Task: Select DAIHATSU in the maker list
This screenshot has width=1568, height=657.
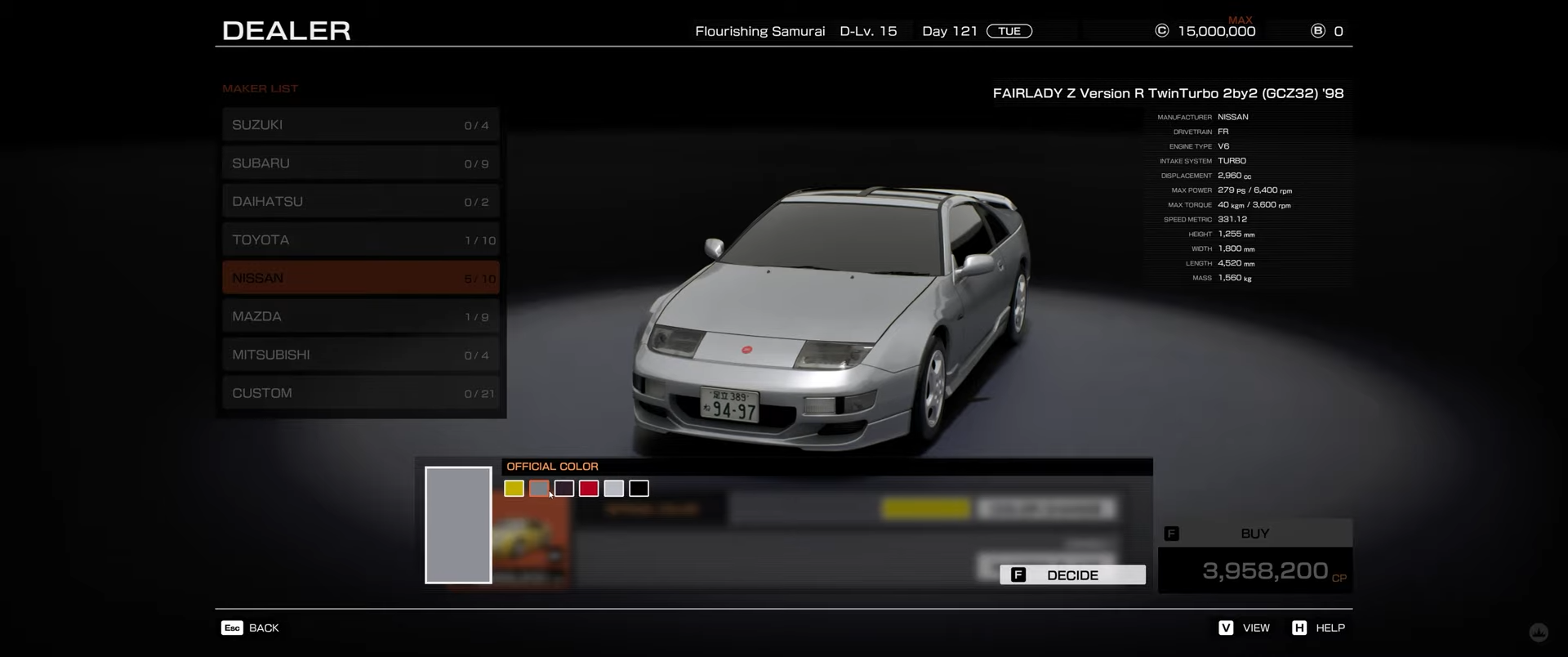Action: (x=361, y=202)
